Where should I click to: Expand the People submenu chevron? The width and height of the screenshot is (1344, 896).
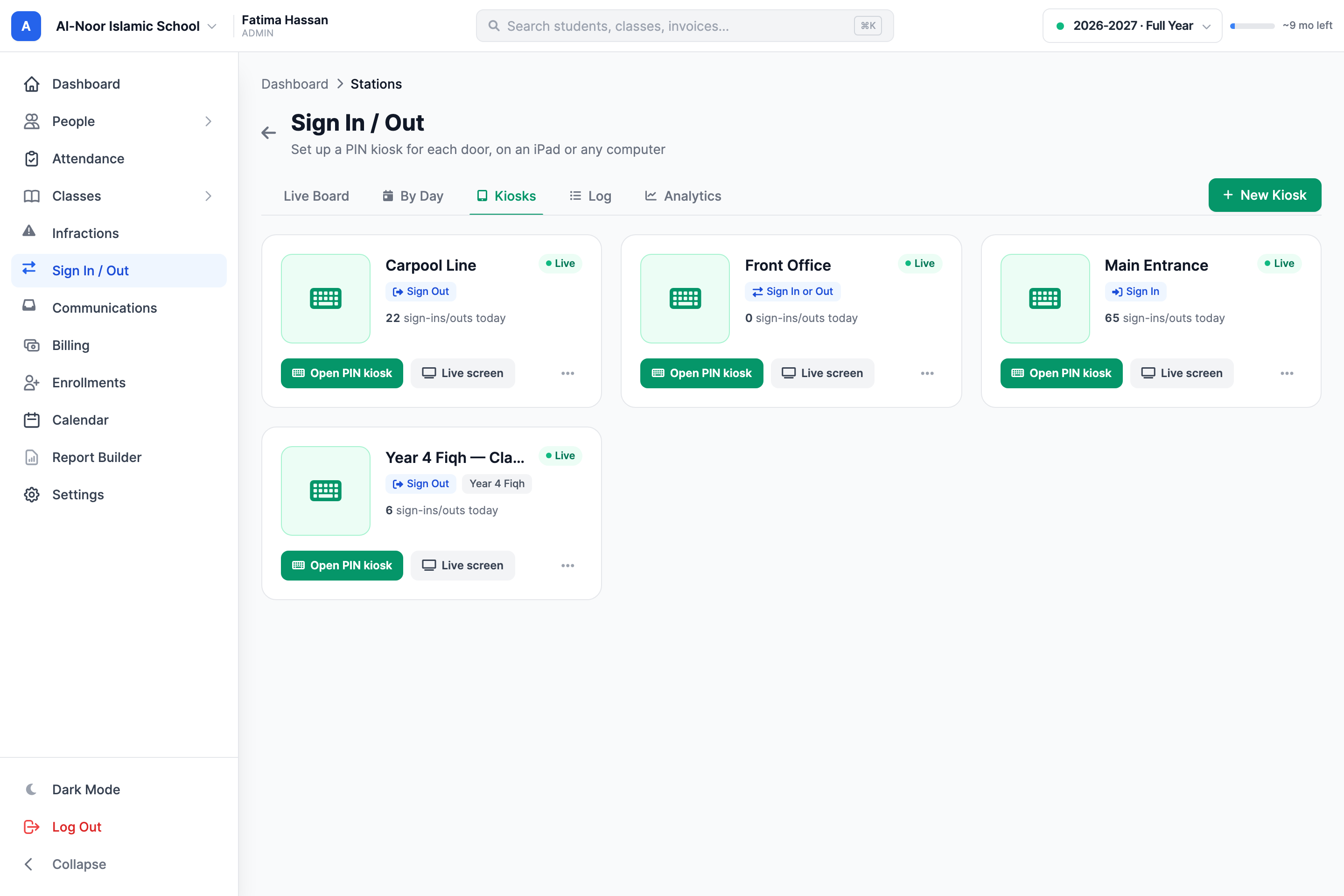tap(208, 121)
